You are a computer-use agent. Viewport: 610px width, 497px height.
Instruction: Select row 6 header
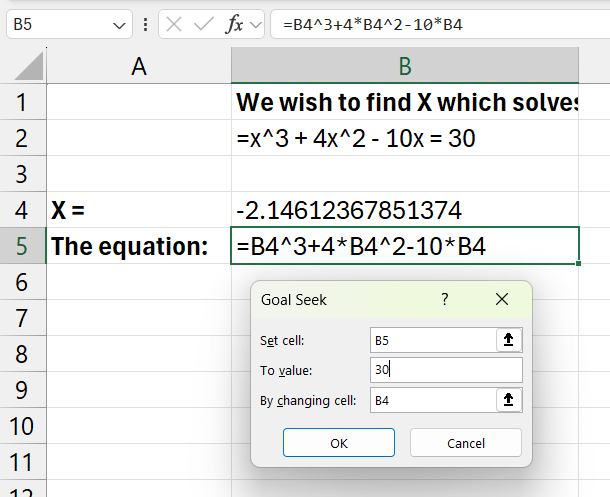(23, 282)
